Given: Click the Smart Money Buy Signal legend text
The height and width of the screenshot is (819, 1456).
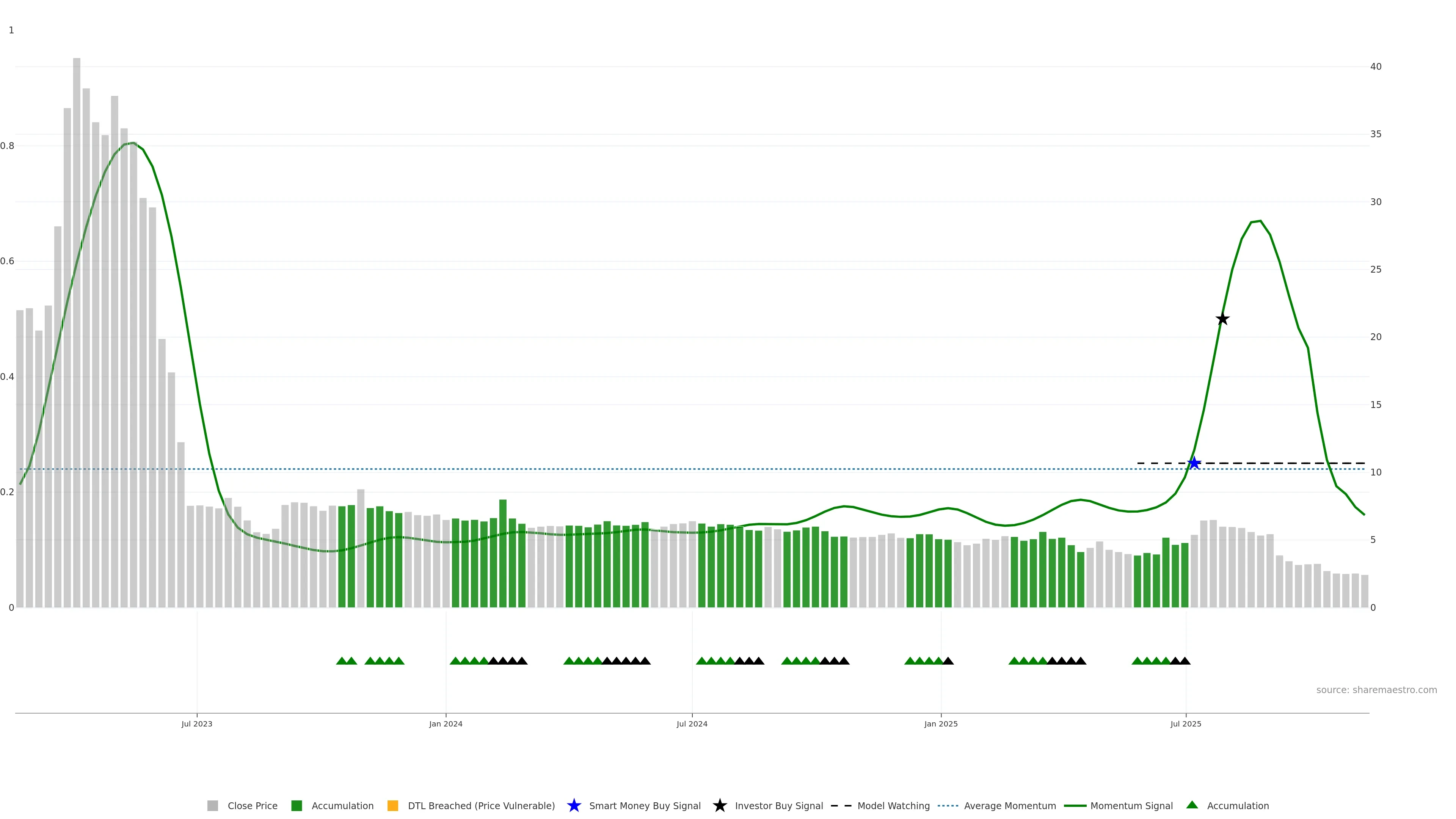Looking at the screenshot, I should (x=644, y=805).
